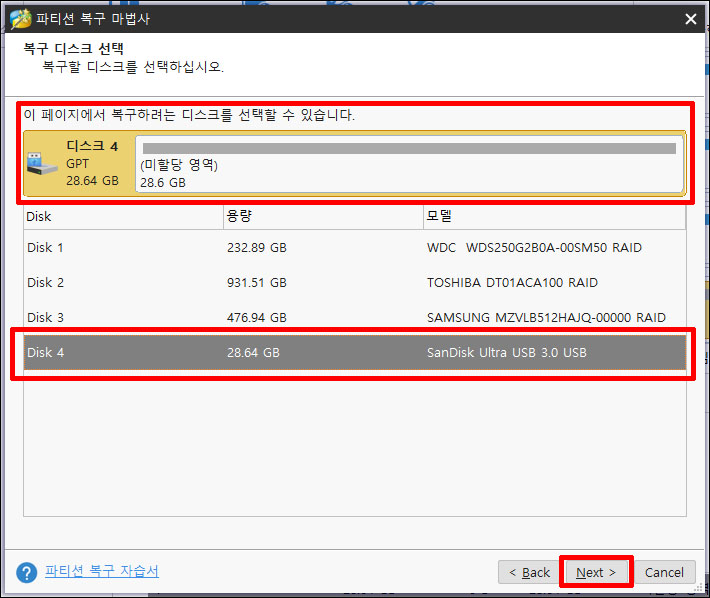
Task: Click the 931.51 GB capacity cell
Action: [257, 282]
